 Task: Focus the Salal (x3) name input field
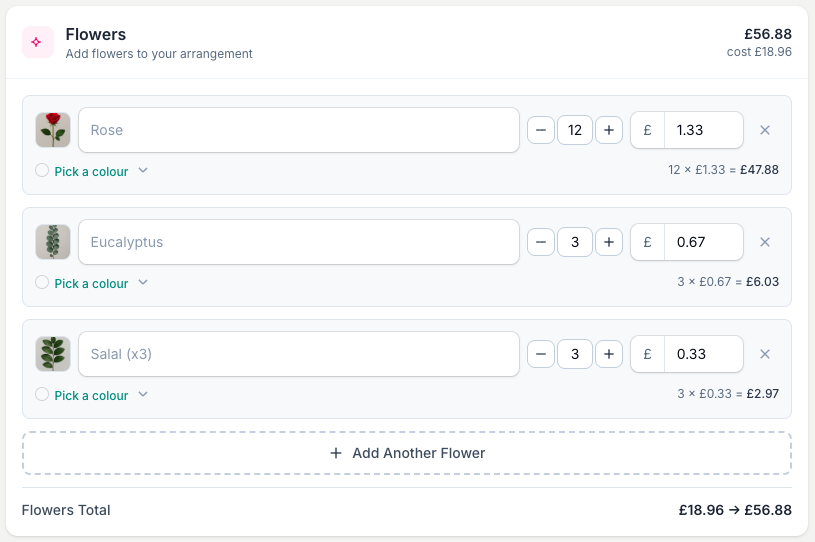(x=299, y=354)
